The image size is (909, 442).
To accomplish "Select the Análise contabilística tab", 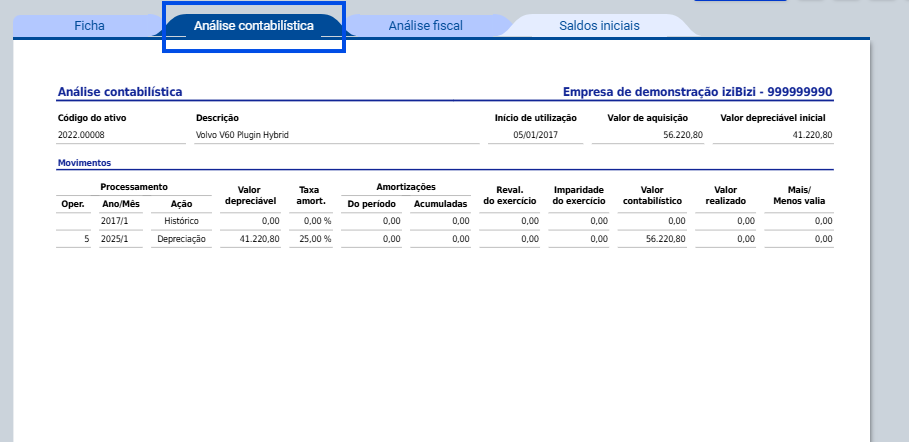I will 254,26.
